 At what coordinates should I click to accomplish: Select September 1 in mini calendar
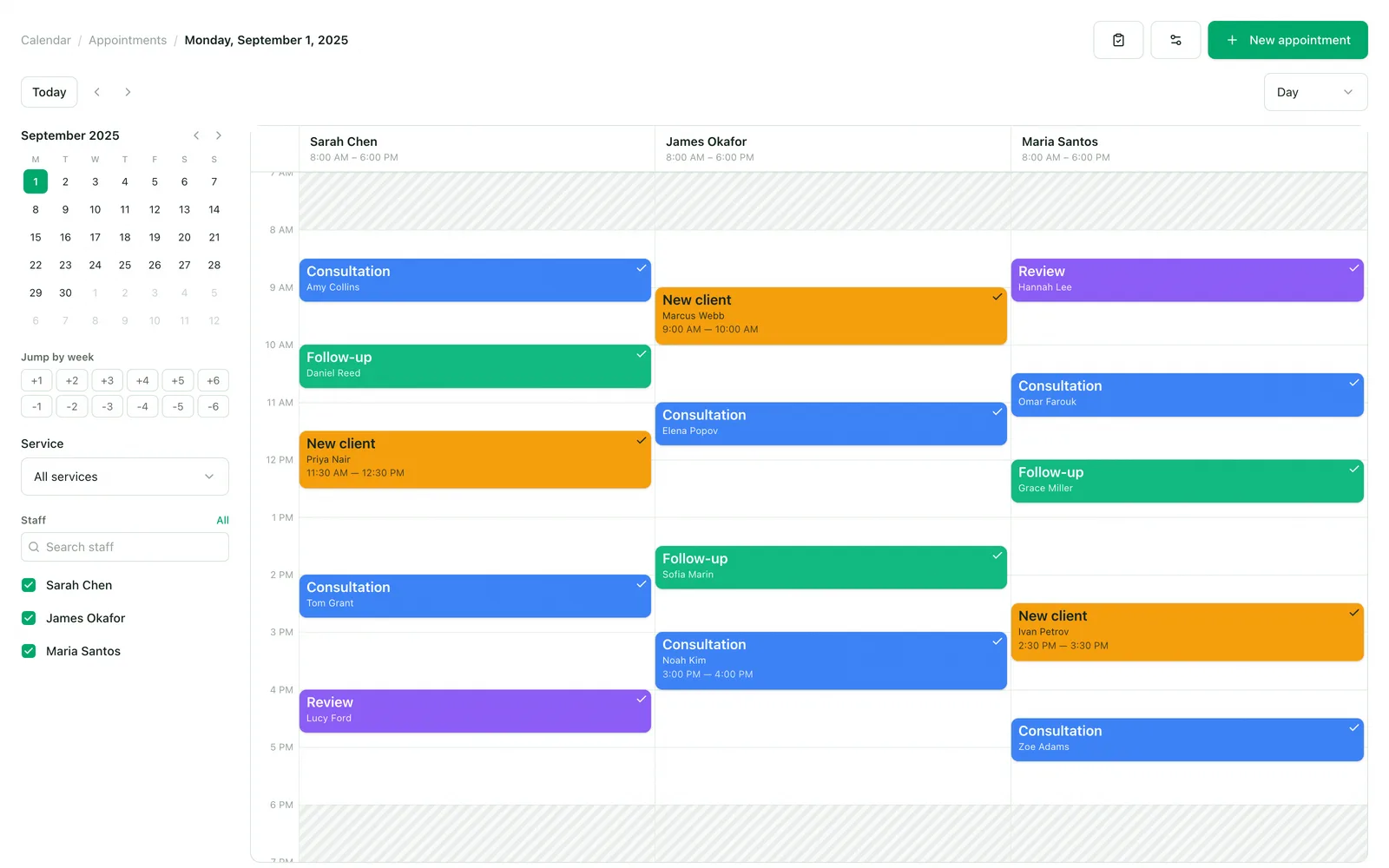coord(36,181)
